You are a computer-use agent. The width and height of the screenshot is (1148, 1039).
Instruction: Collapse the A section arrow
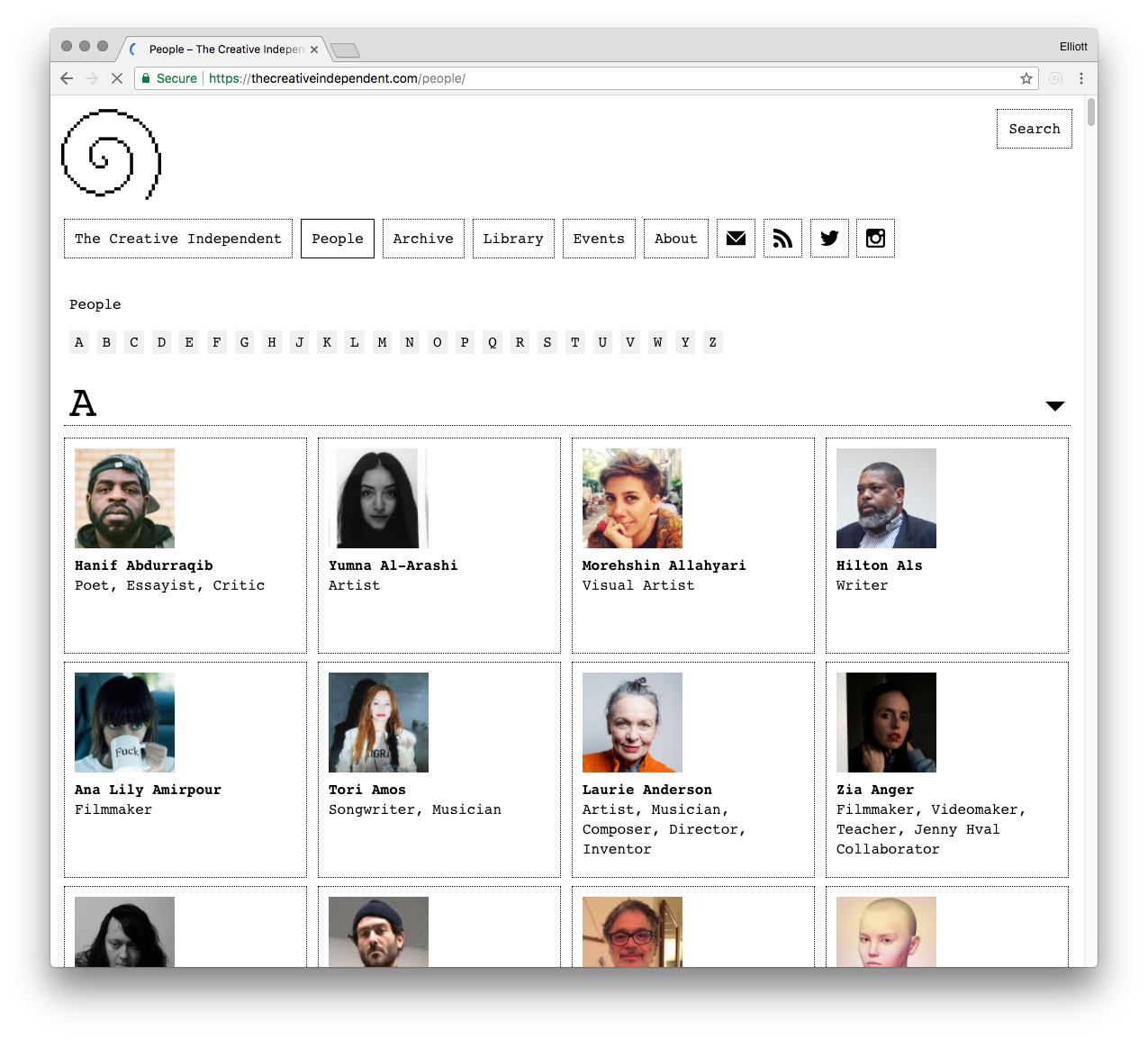pos(1054,406)
